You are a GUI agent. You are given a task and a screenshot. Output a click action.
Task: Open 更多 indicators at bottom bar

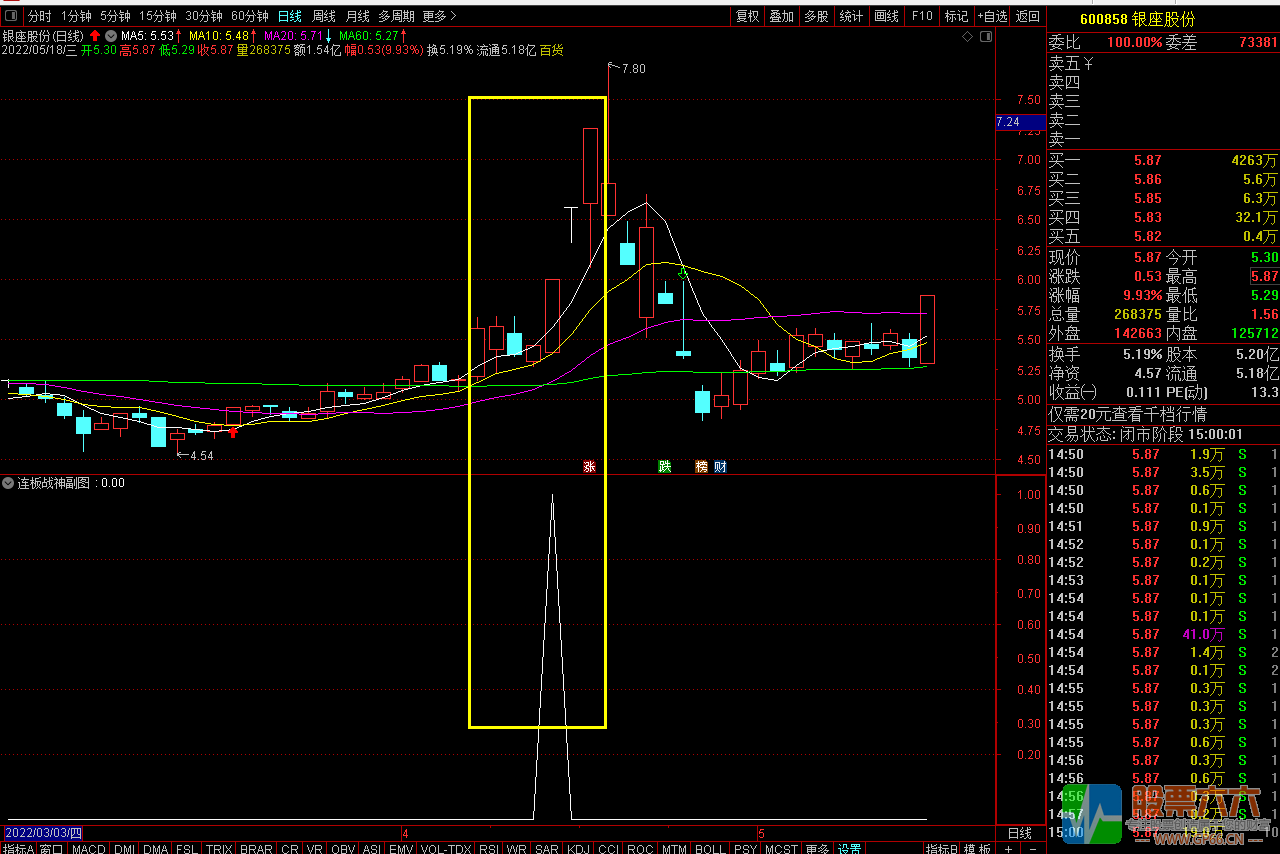coord(816,848)
